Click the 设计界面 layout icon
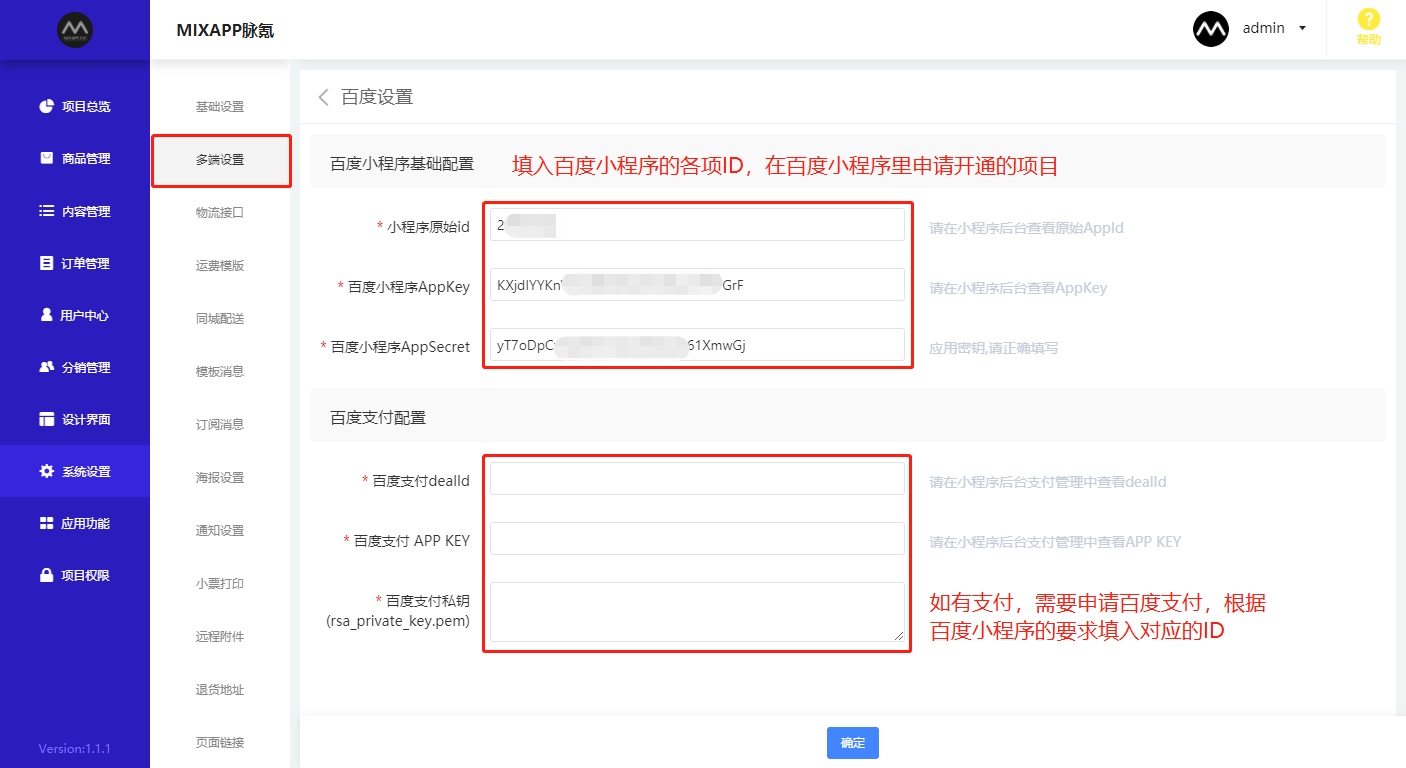 (46, 419)
